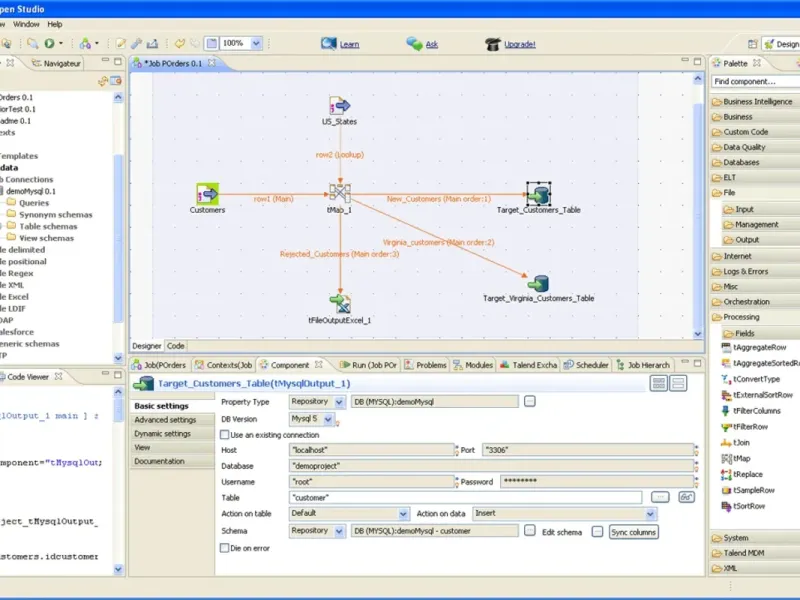Switch to the Code tab
This screenshot has height=600, width=800.
point(176,346)
